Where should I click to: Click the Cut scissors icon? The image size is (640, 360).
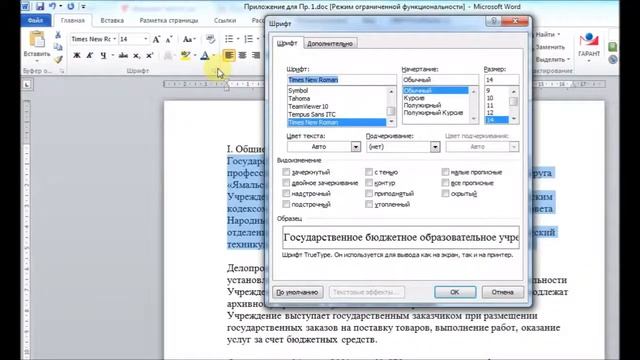tap(58, 36)
